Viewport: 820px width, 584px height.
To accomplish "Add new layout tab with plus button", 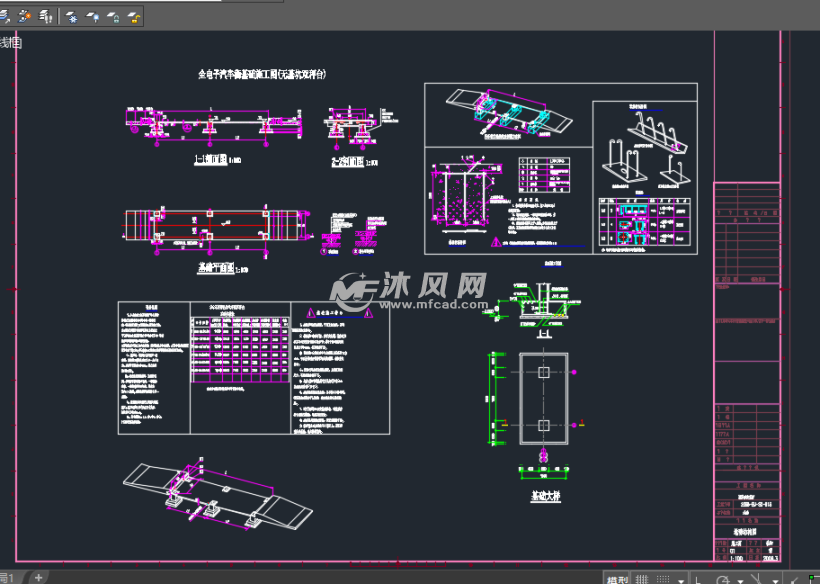I will coord(38,577).
